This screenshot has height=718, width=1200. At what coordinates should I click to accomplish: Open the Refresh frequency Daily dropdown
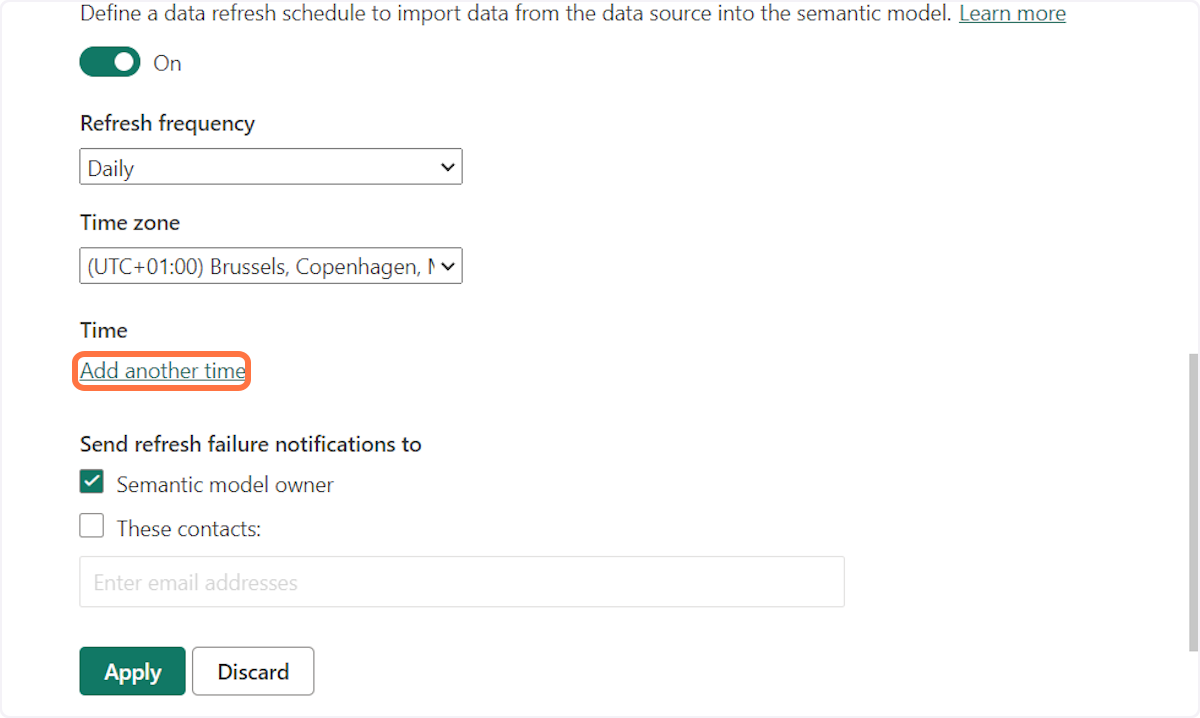point(271,168)
